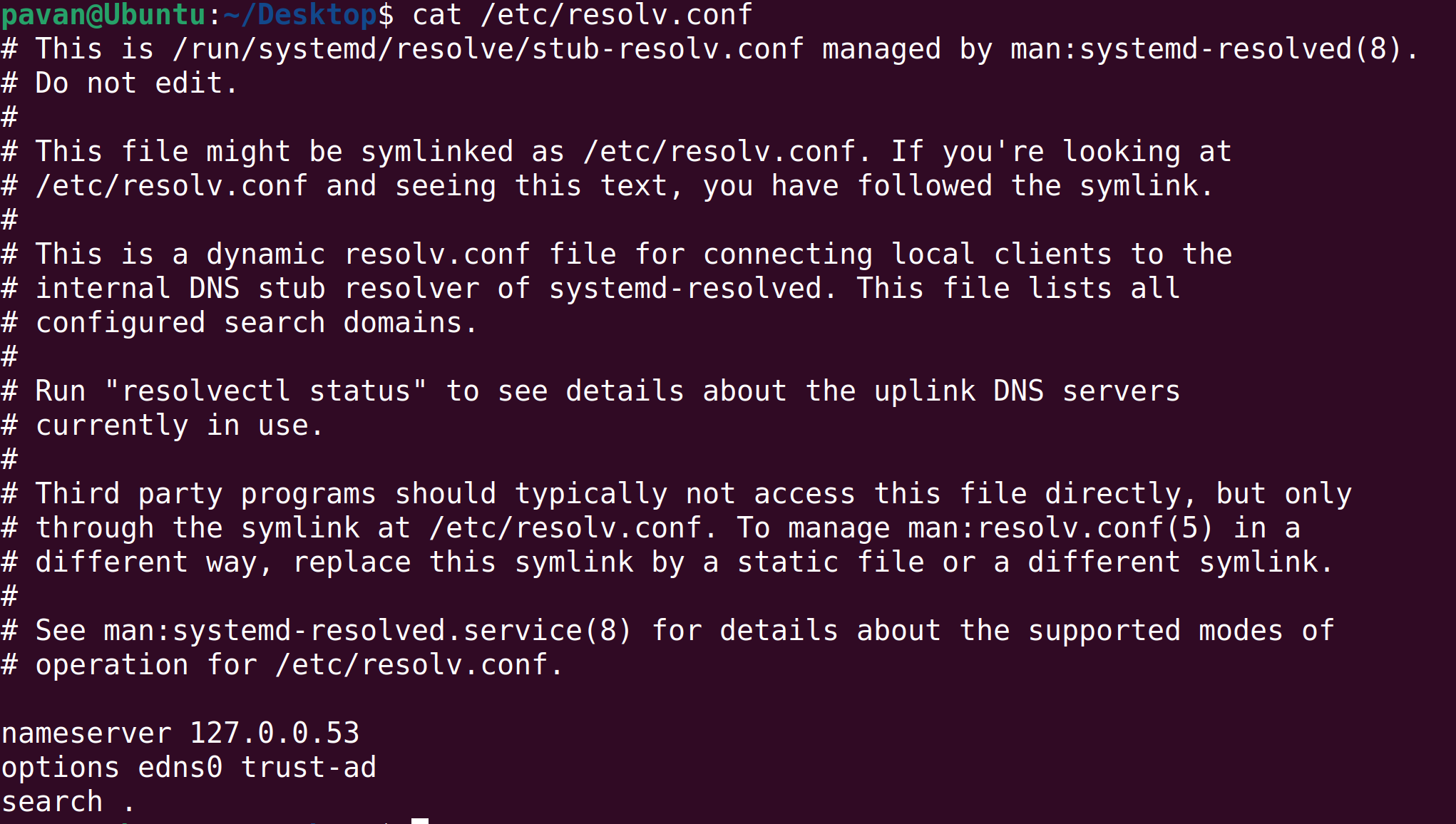Click the text cursor block at bottom
1456x824 pixels.
tap(420, 821)
